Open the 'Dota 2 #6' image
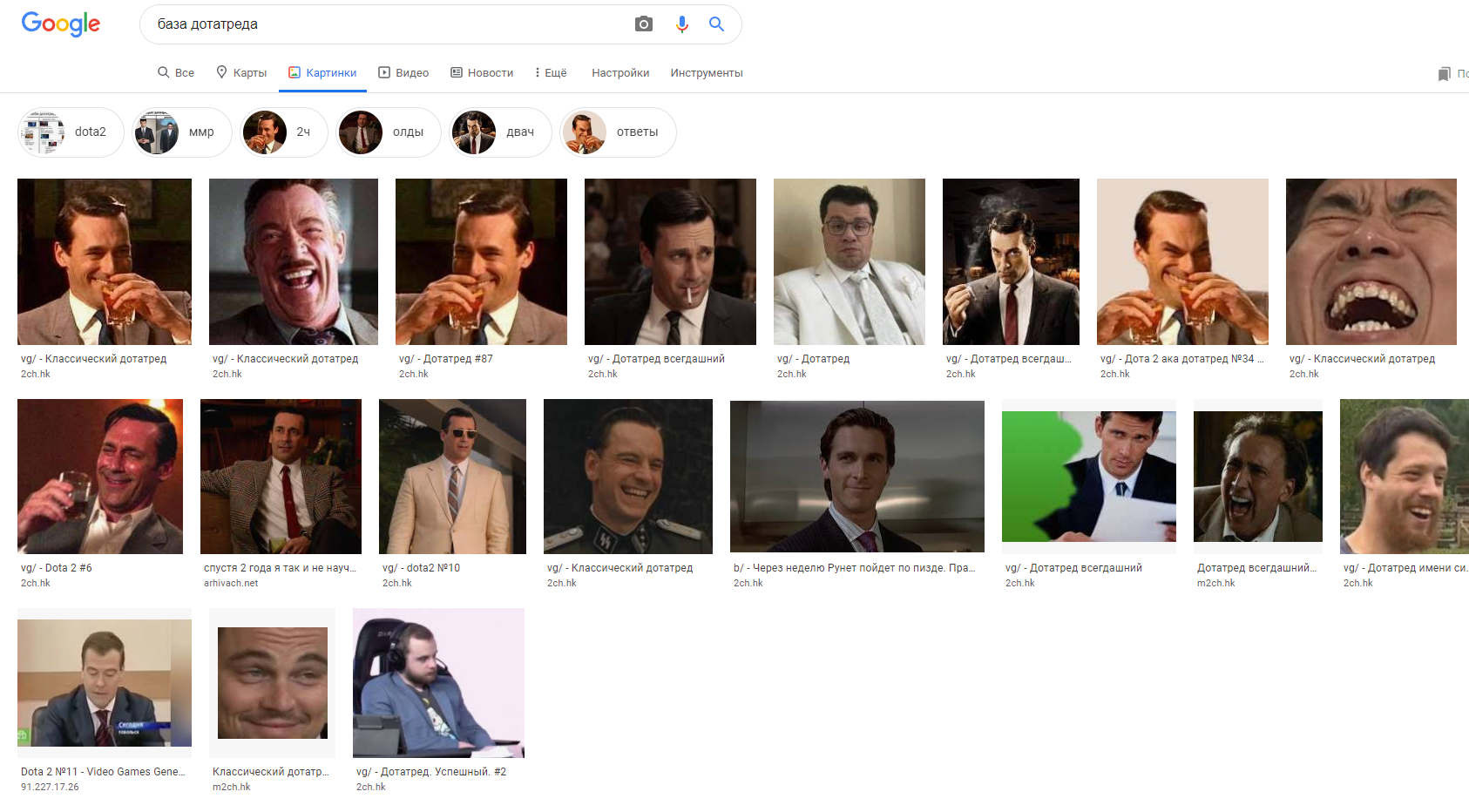The image size is (1469, 812). [x=100, y=477]
